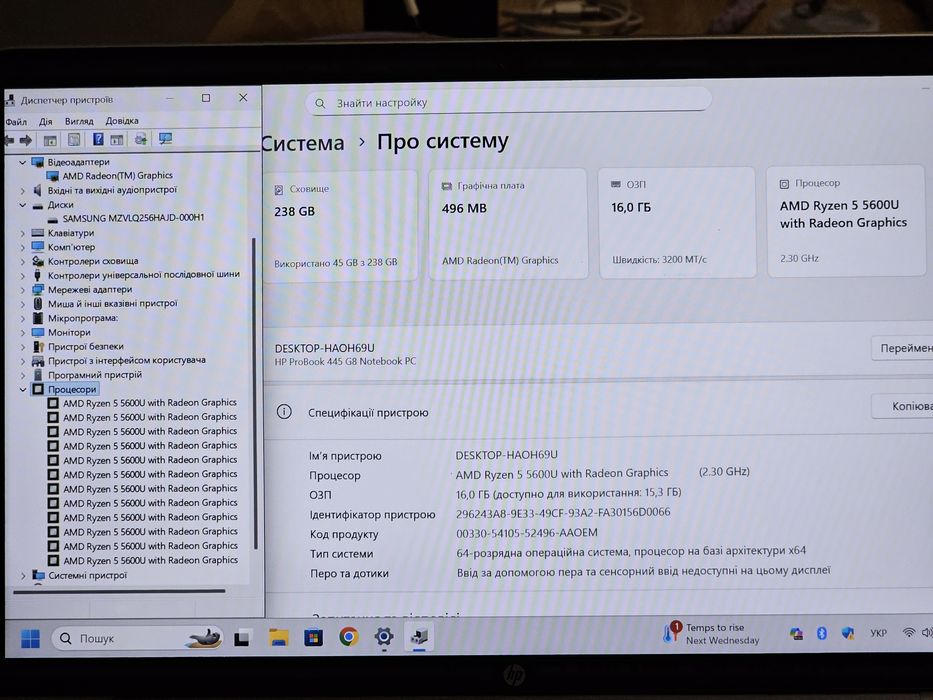Select SAMSUNG MZVLQ256HAJD-000H1 disk entry
933x700 pixels.
pos(133,218)
